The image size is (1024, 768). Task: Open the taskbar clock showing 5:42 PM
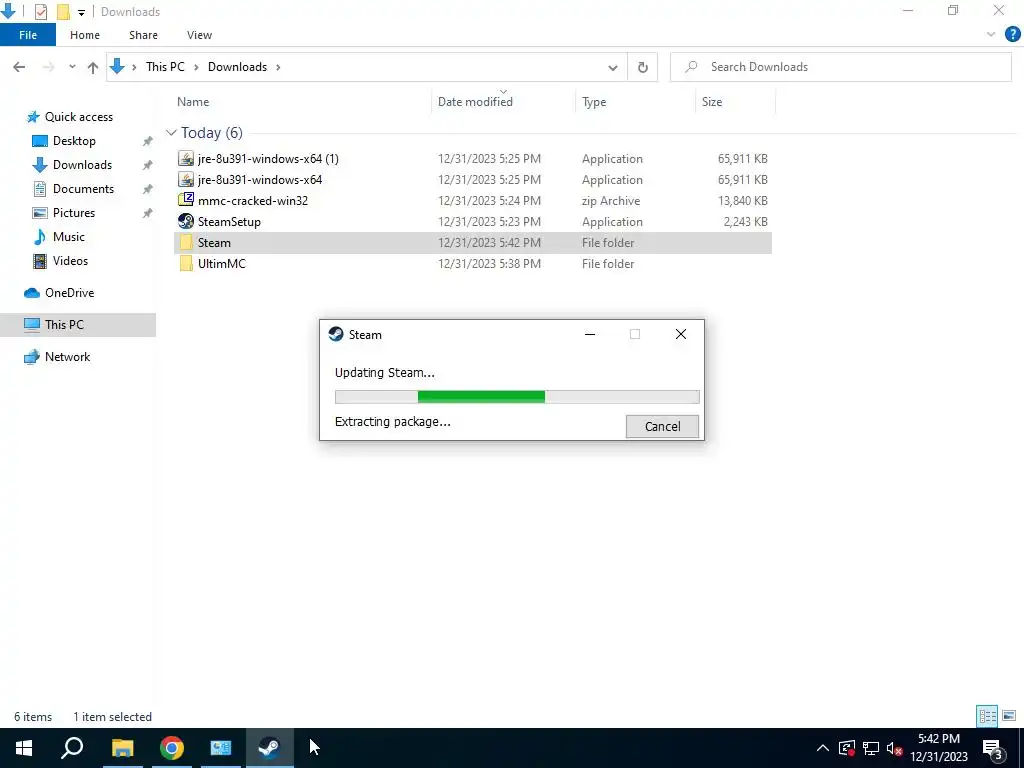point(939,748)
